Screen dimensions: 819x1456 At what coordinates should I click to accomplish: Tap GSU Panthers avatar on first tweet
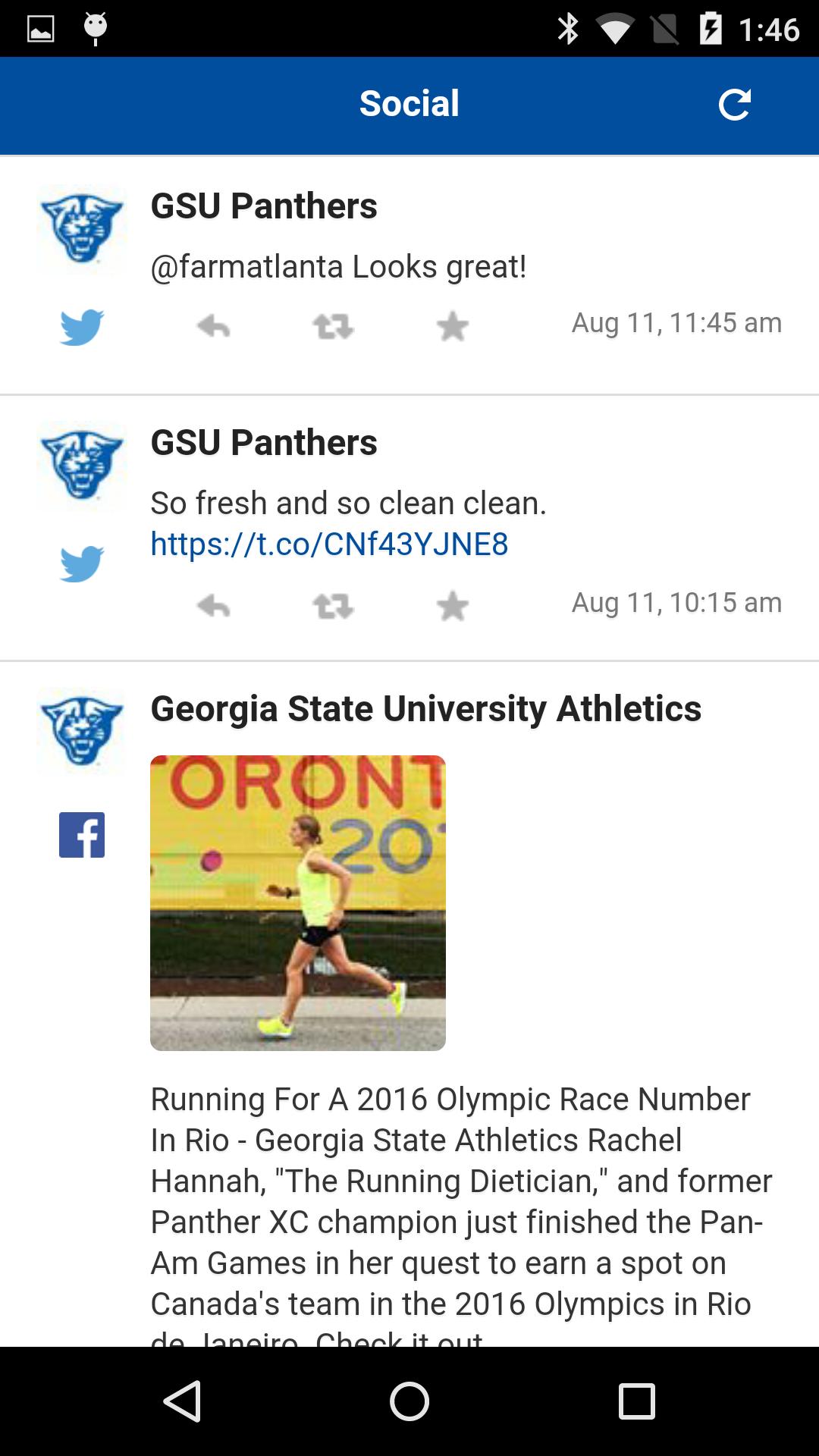82,228
